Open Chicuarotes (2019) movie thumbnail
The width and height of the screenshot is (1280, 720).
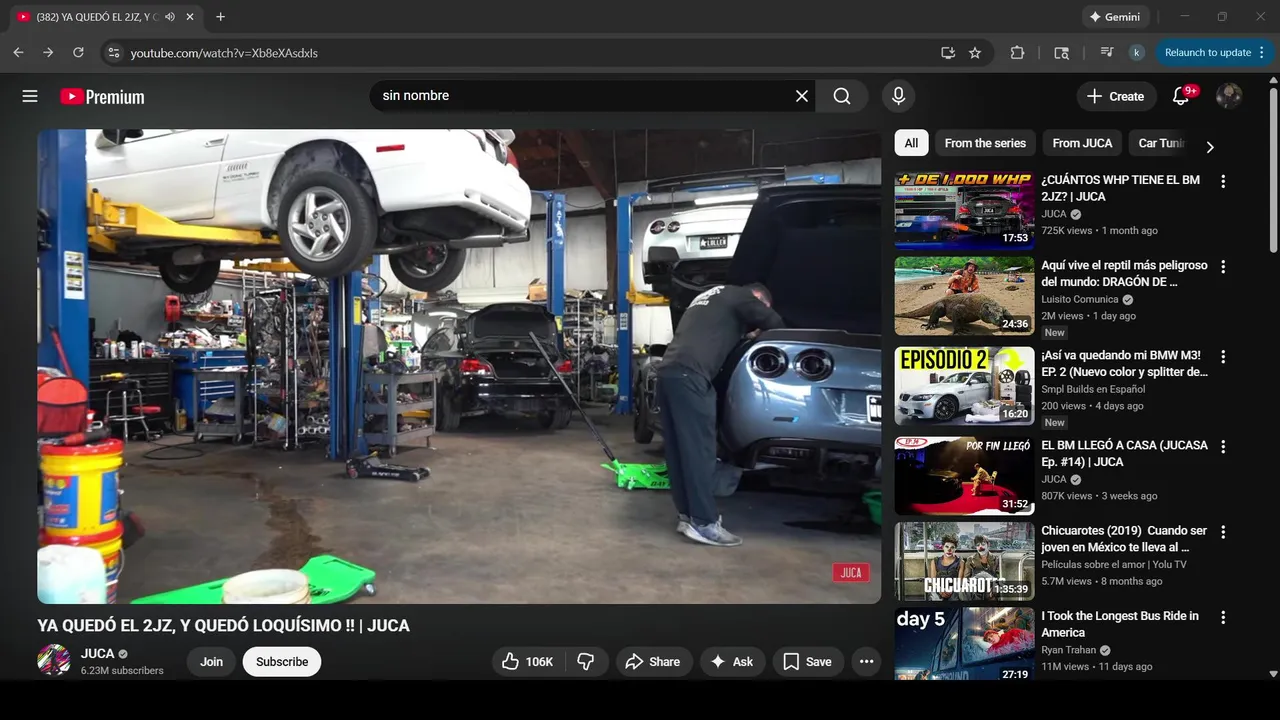click(x=964, y=561)
